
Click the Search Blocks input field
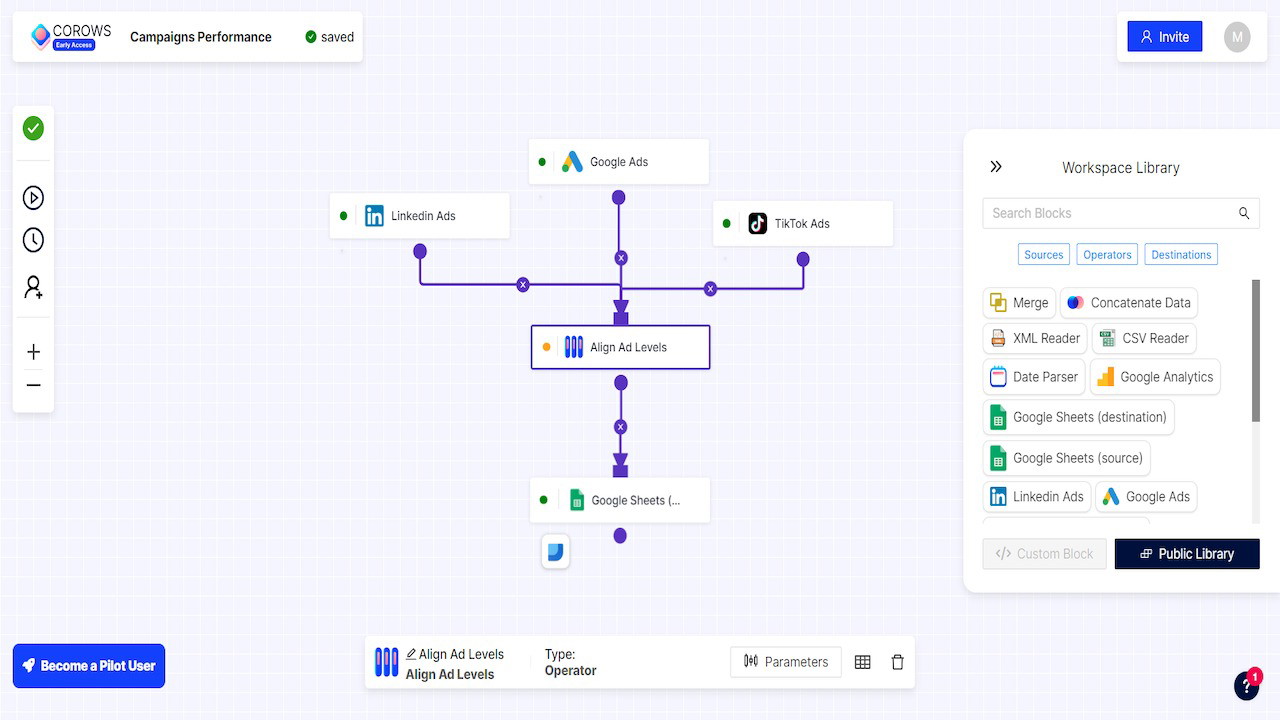tap(1110, 213)
